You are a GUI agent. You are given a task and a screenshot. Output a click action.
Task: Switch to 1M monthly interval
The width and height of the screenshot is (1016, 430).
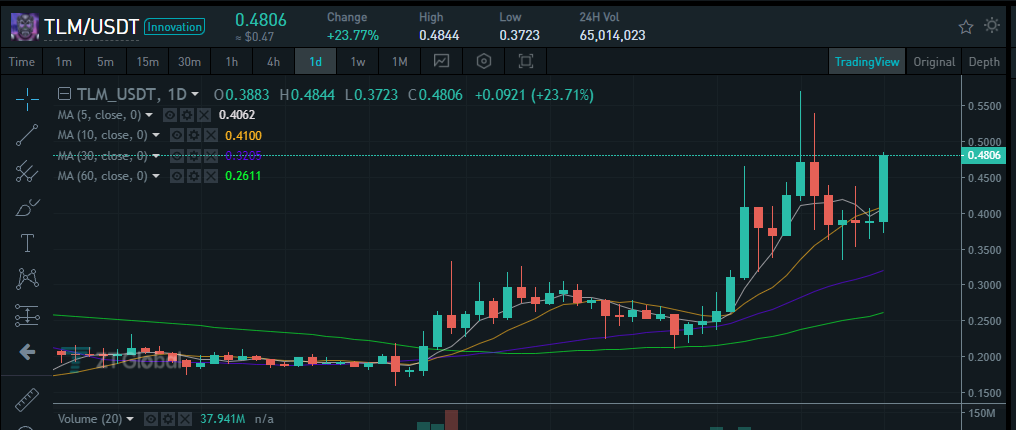click(400, 62)
